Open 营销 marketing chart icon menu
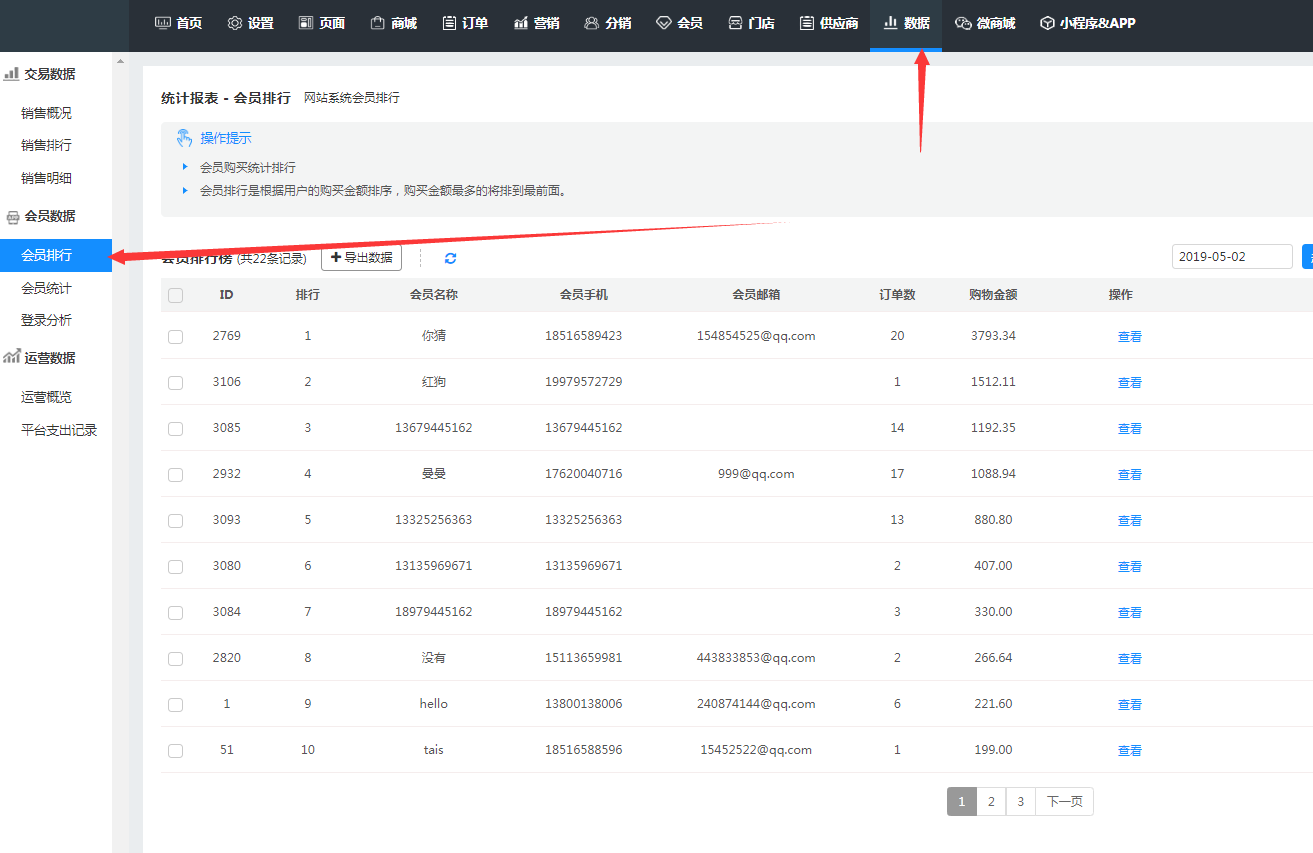This screenshot has height=853, width=1313. point(536,23)
